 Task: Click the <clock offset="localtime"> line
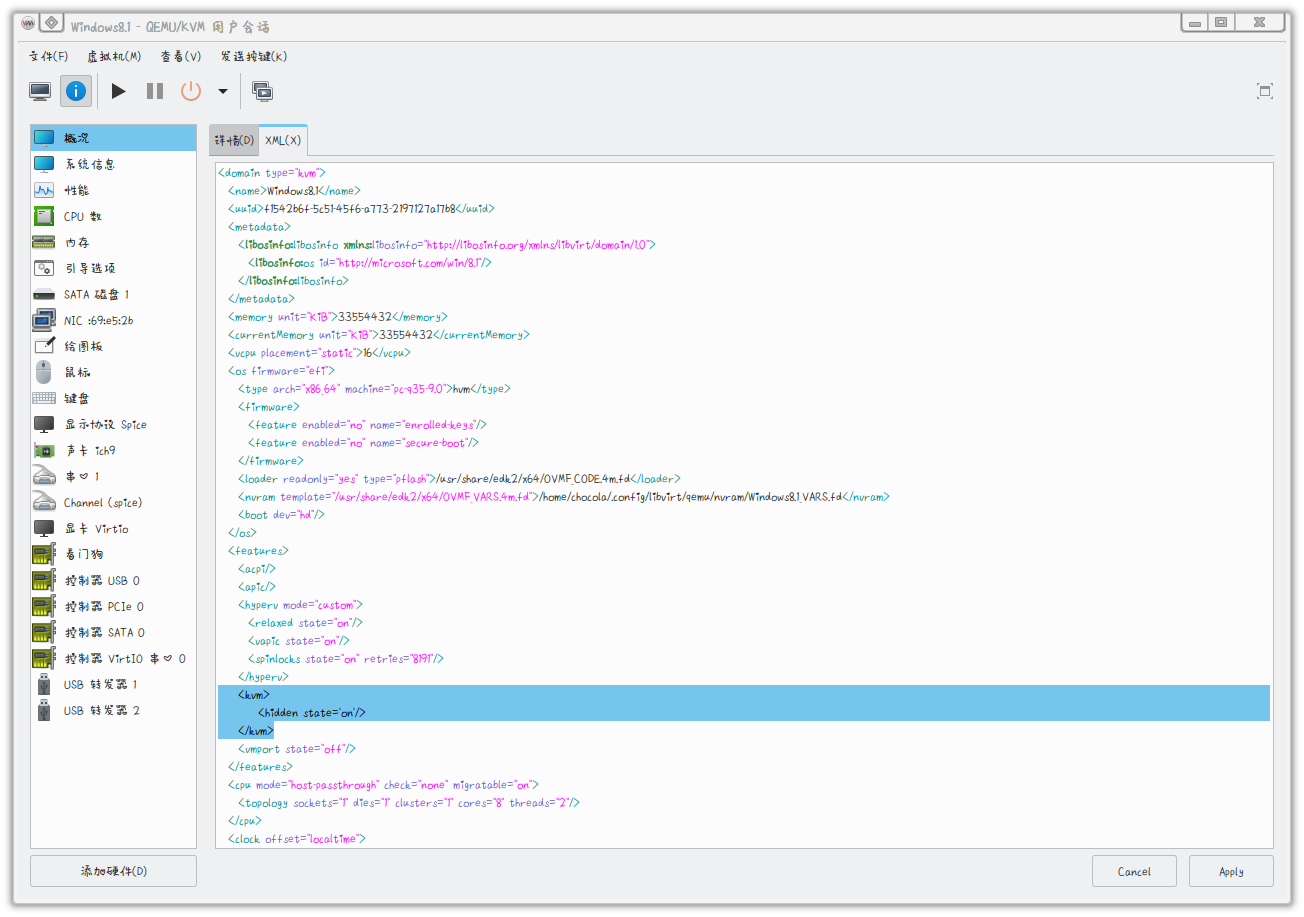pyautogui.click(x=297, y=838)
